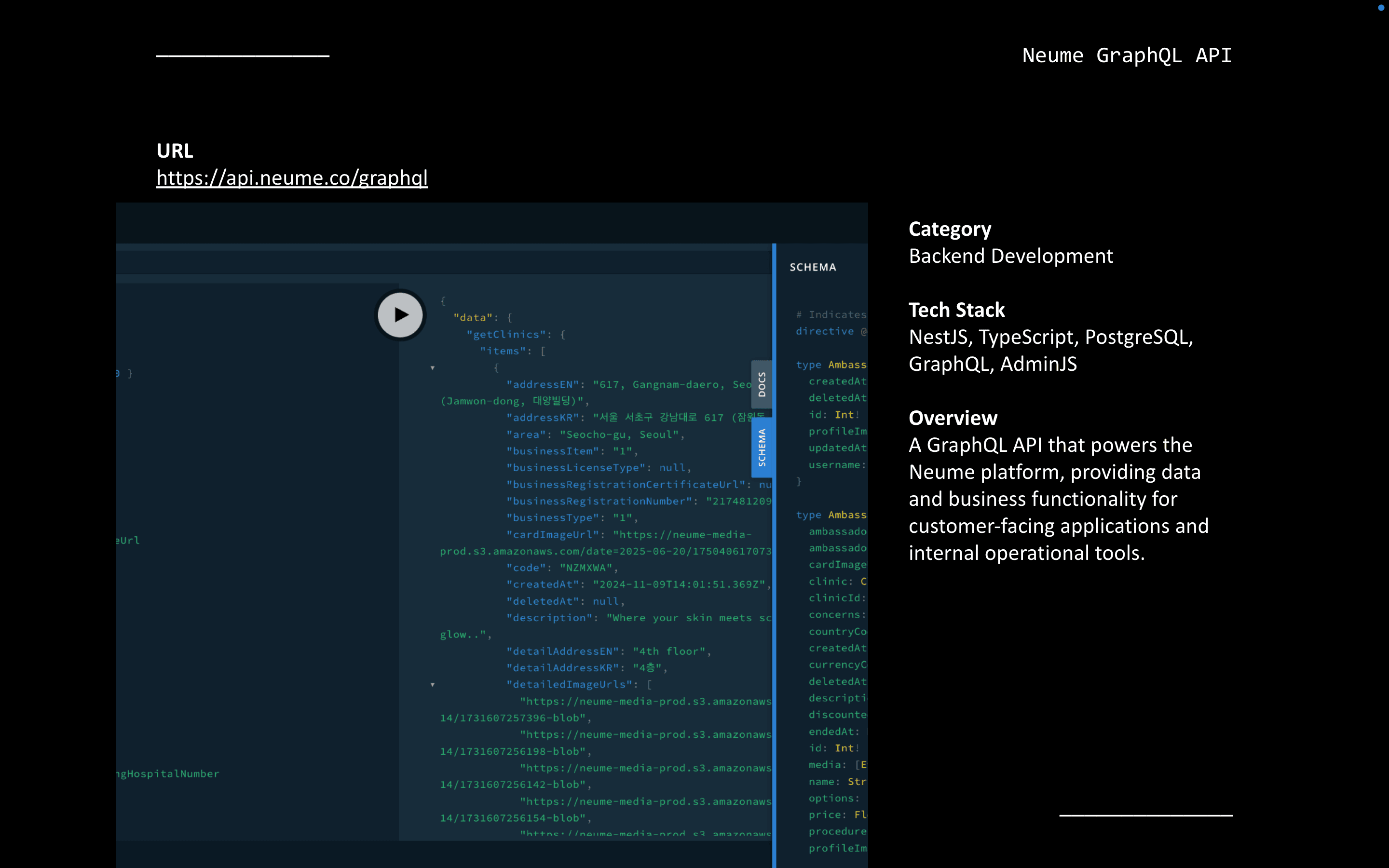Screen dimensions: 1389x868
Task: Click the "concerns:" field in schema
Action: click(837, 615)
